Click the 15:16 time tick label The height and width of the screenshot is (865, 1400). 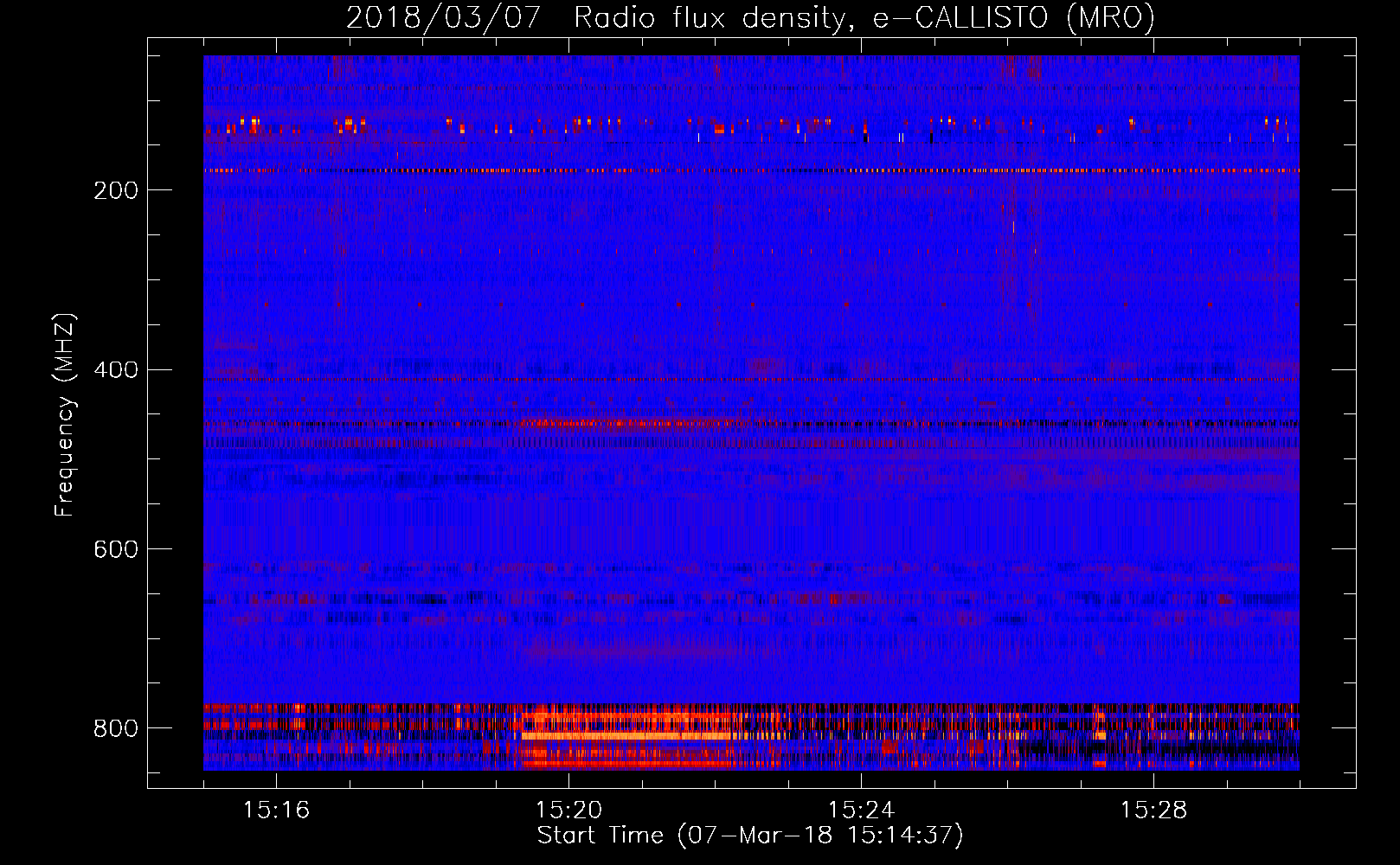pyautogui.click(x=276, y=811)
